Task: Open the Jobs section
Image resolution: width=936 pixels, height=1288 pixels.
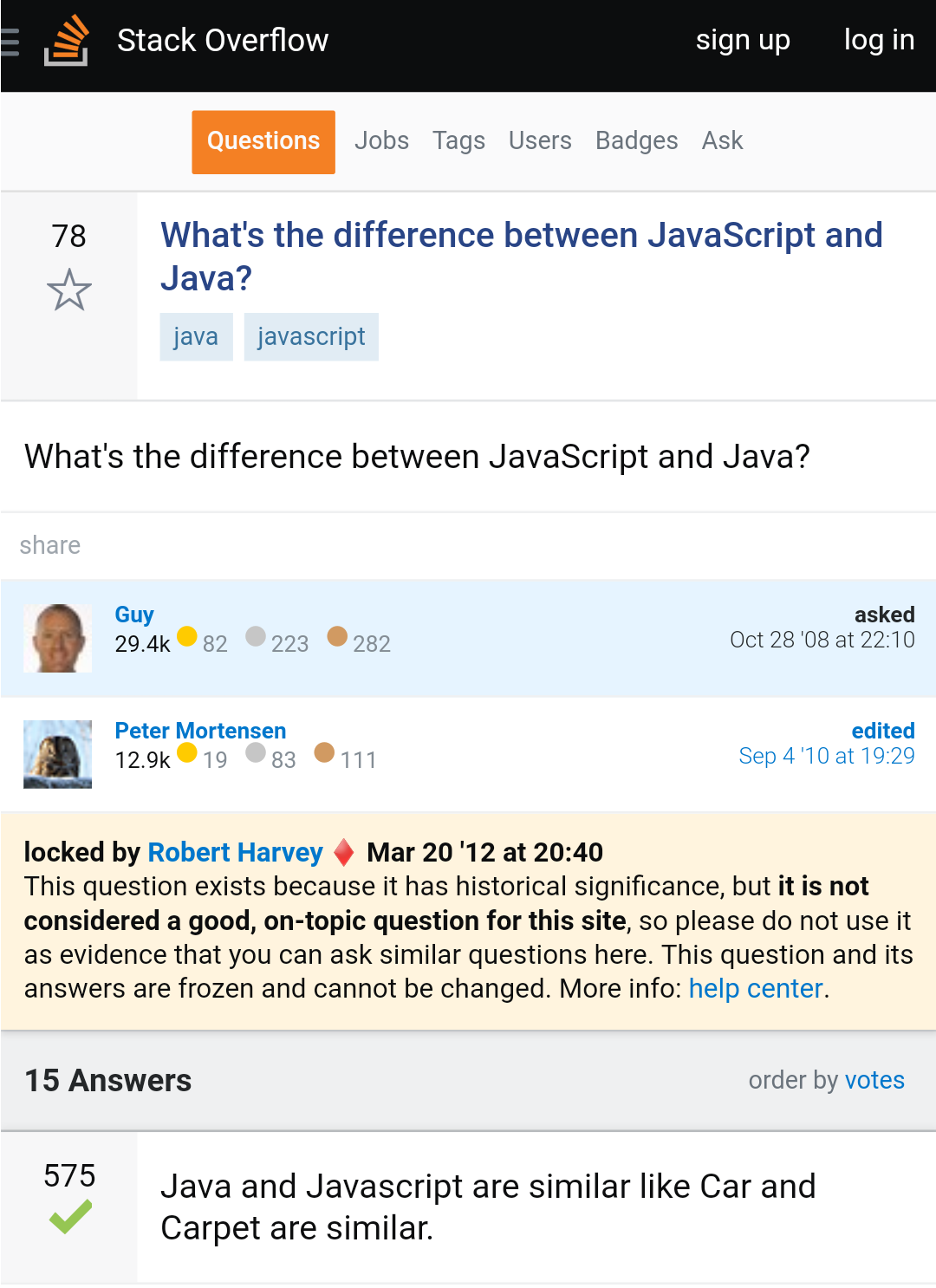Action: (x=380, y=140)
